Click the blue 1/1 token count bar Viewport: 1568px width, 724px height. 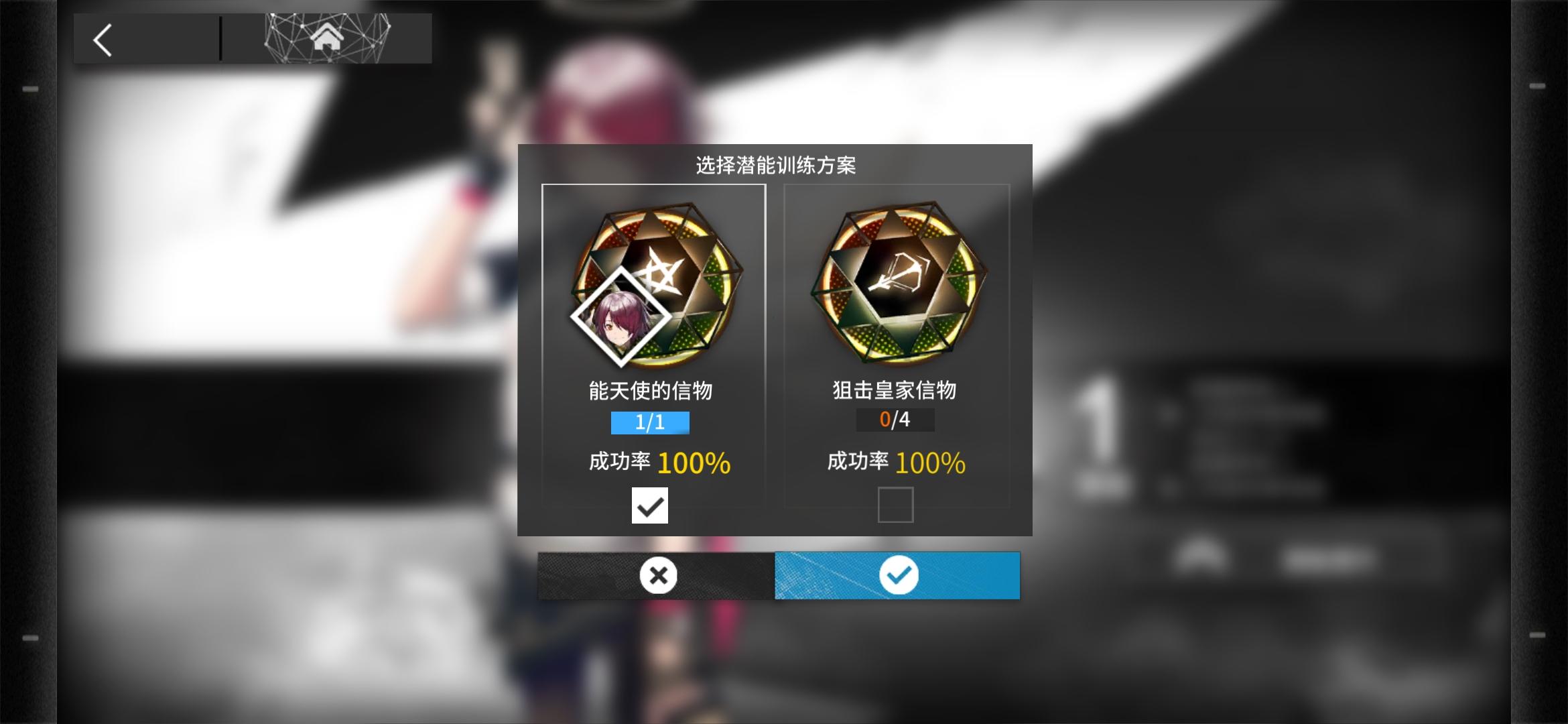[650, 422]
